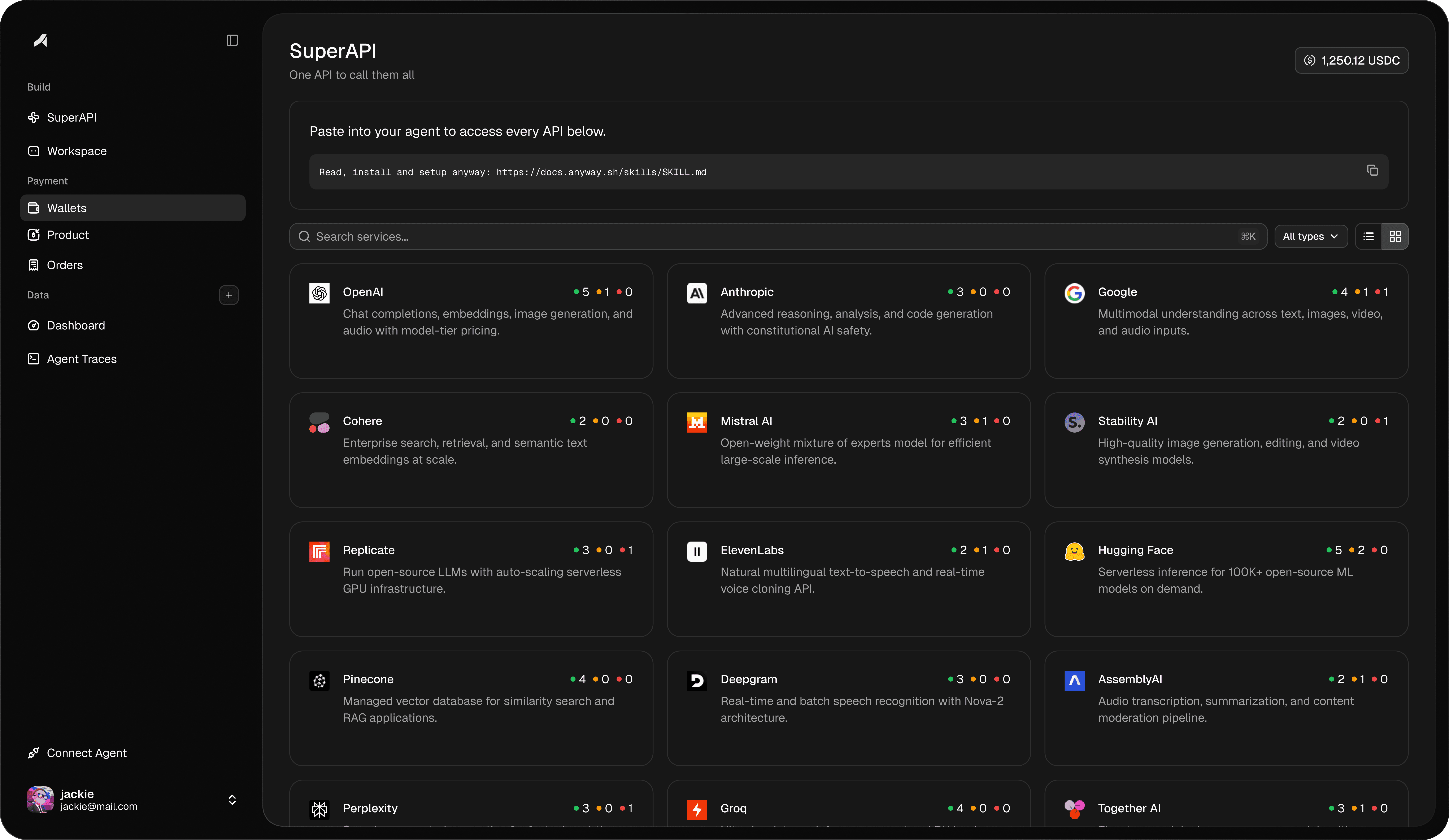Open Workspace in the sidebar
The width and height of the screenshot is (1449, 840).
pyautogui.click(x=133, y=151)
